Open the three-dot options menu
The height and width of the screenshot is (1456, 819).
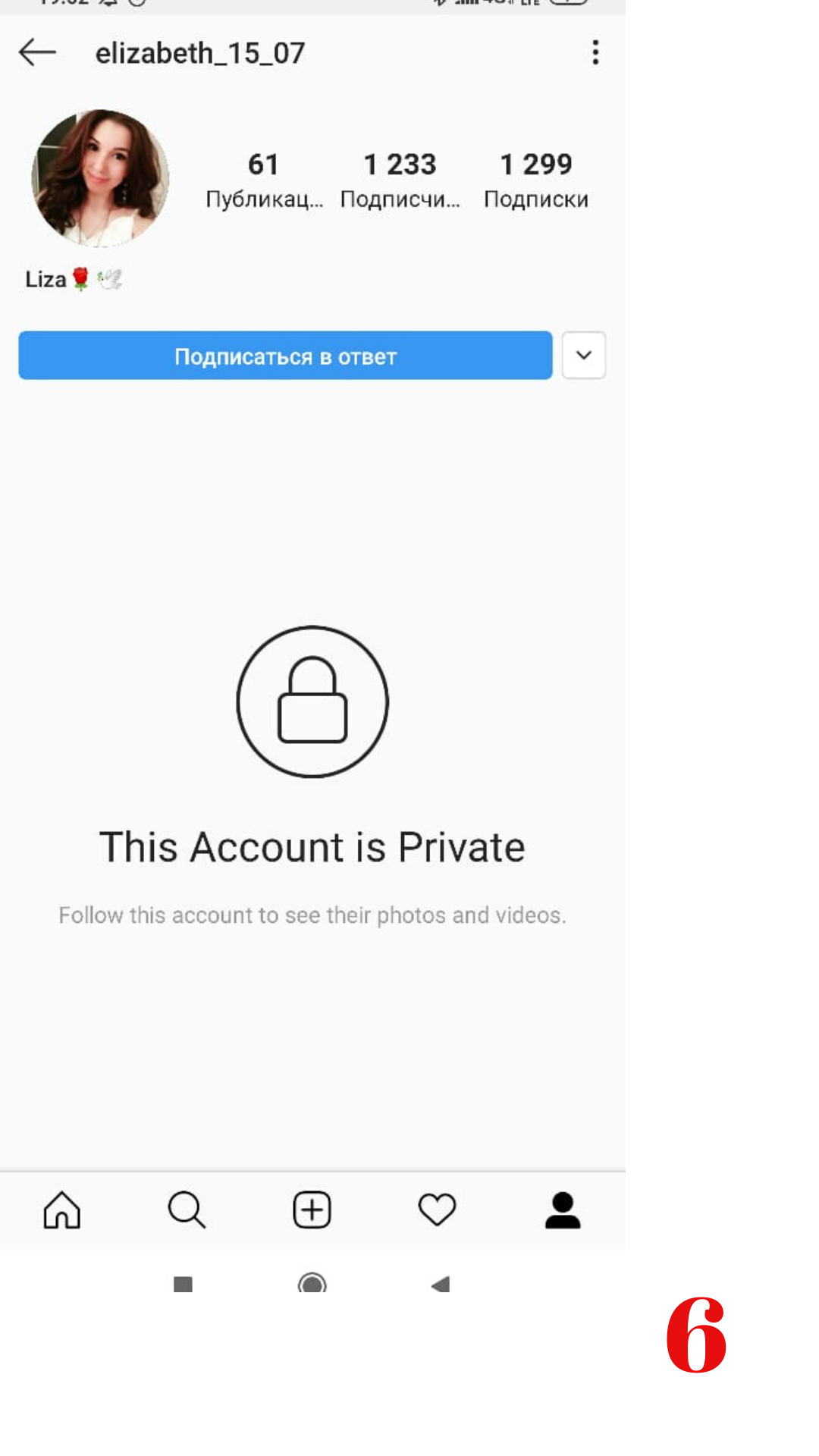595,52
